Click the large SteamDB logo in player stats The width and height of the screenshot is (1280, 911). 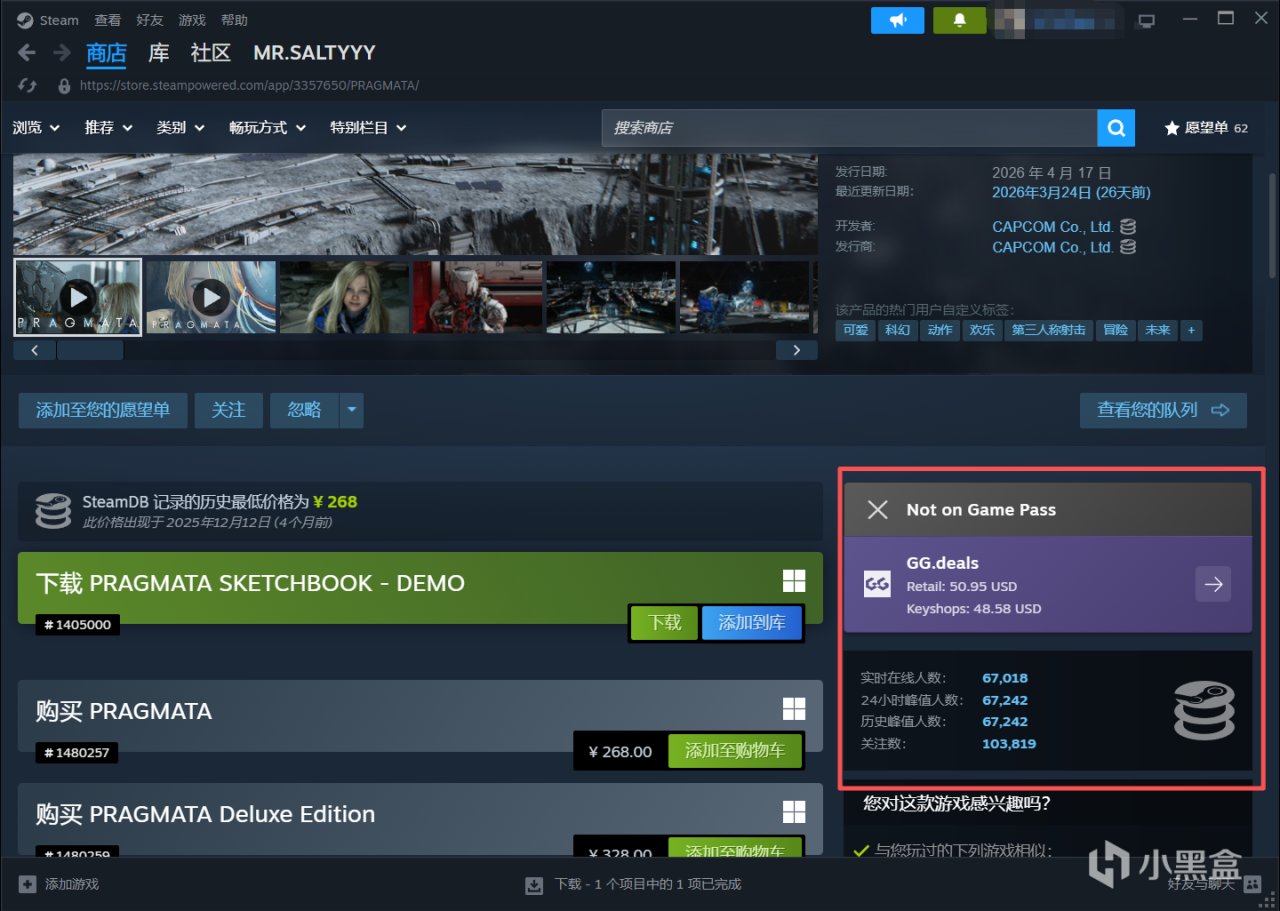click(1204, 710)
